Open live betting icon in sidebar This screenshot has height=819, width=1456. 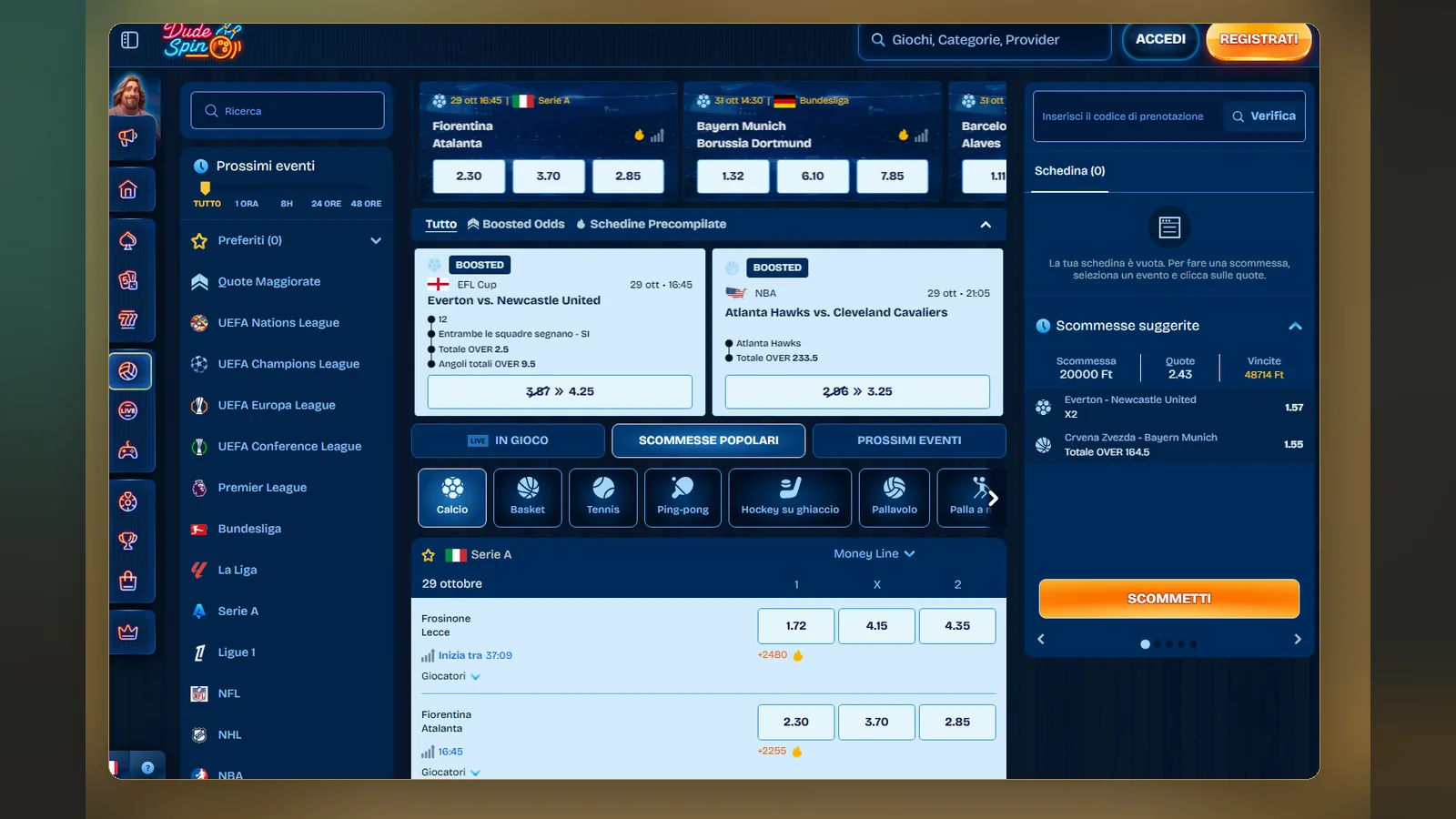pyautogui.click(x=128, y=410)
